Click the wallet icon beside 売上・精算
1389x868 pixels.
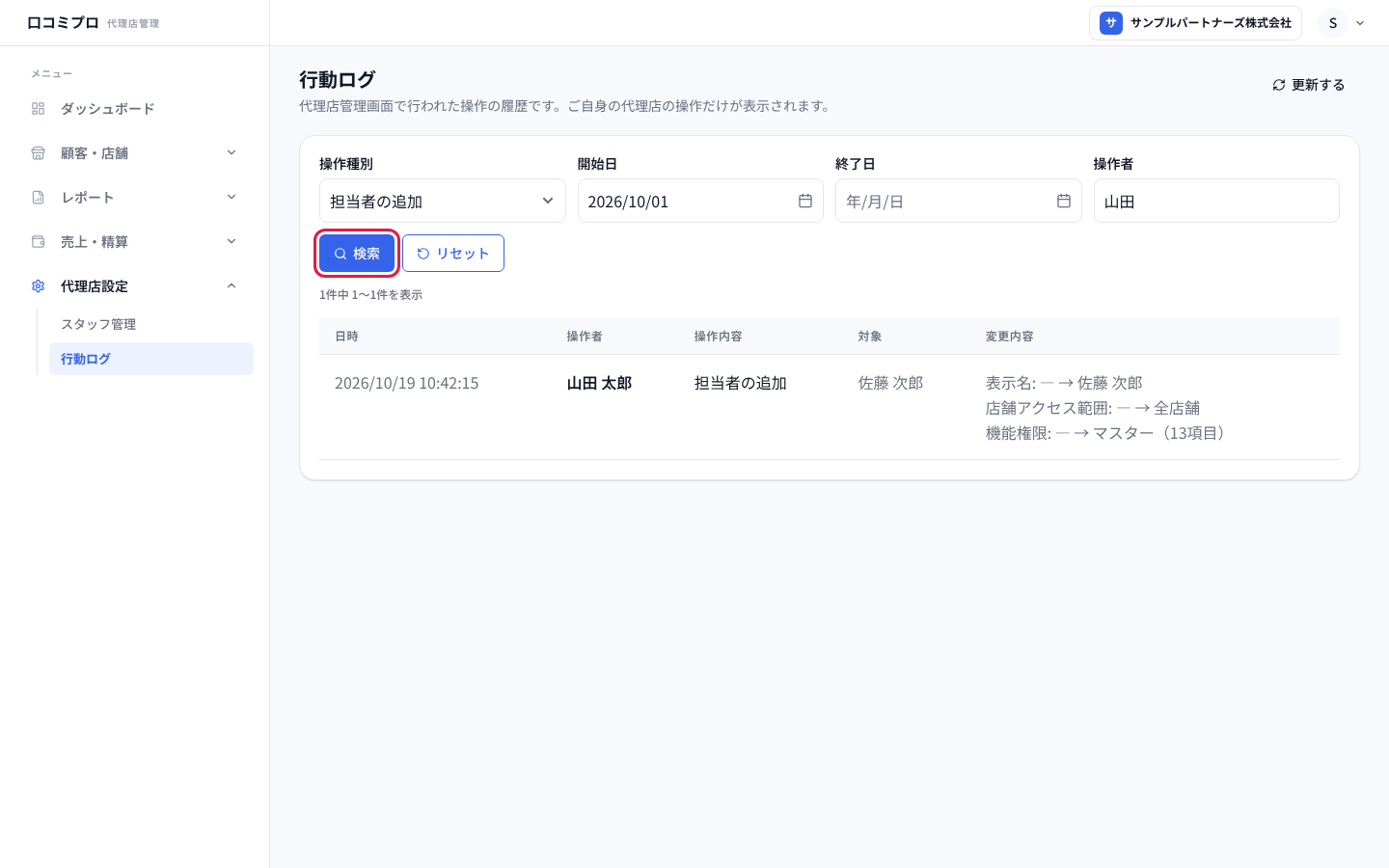[39, 242]
